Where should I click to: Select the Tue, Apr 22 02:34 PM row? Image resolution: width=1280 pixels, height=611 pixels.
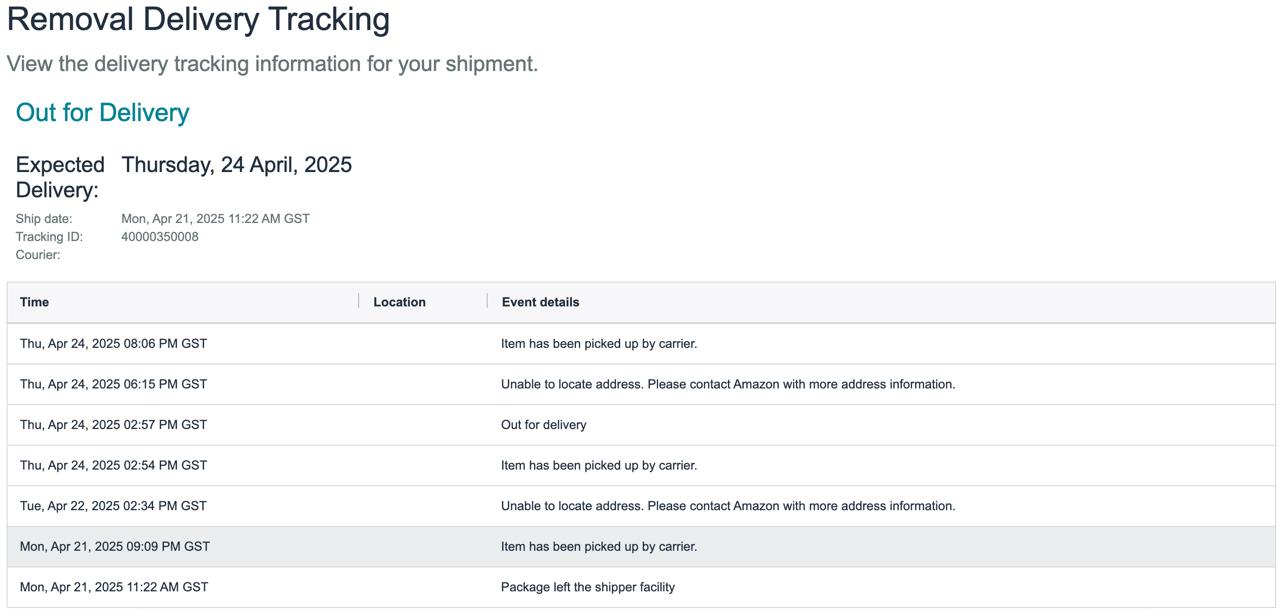point(641,506)
